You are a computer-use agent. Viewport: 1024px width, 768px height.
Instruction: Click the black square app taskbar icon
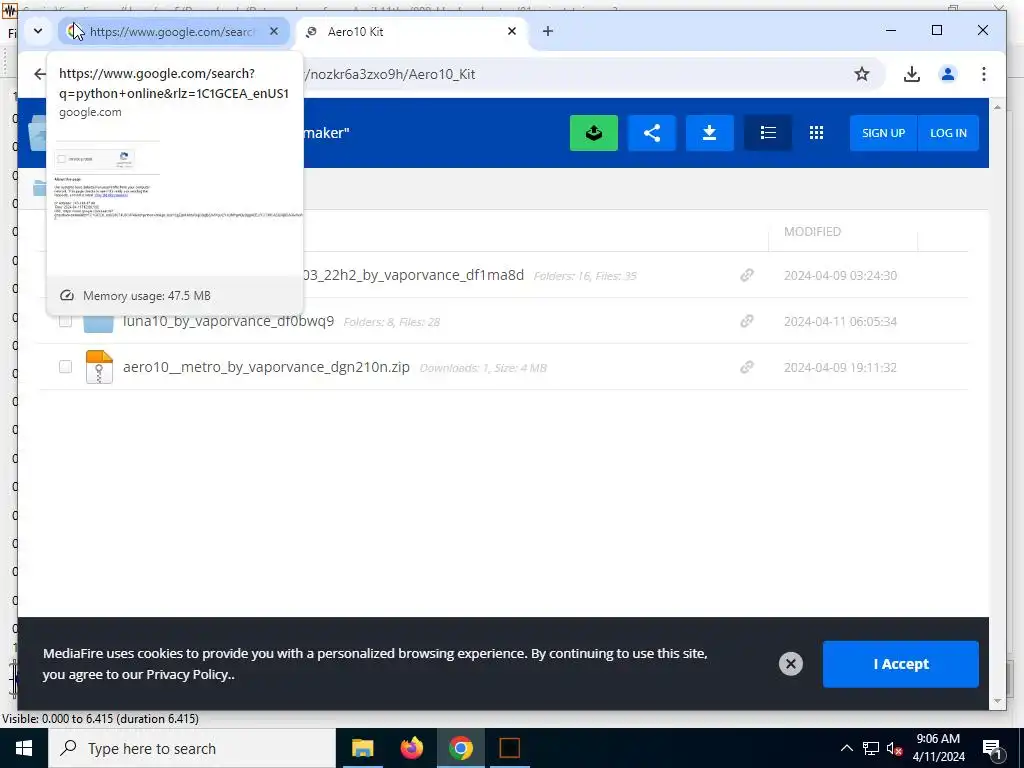point(509,748)
